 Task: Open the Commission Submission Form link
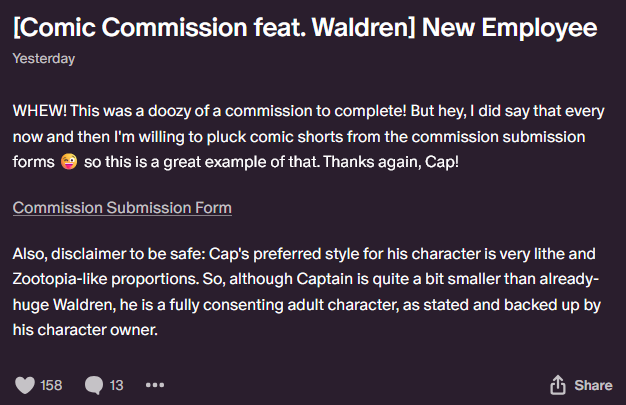coord(122,208)
